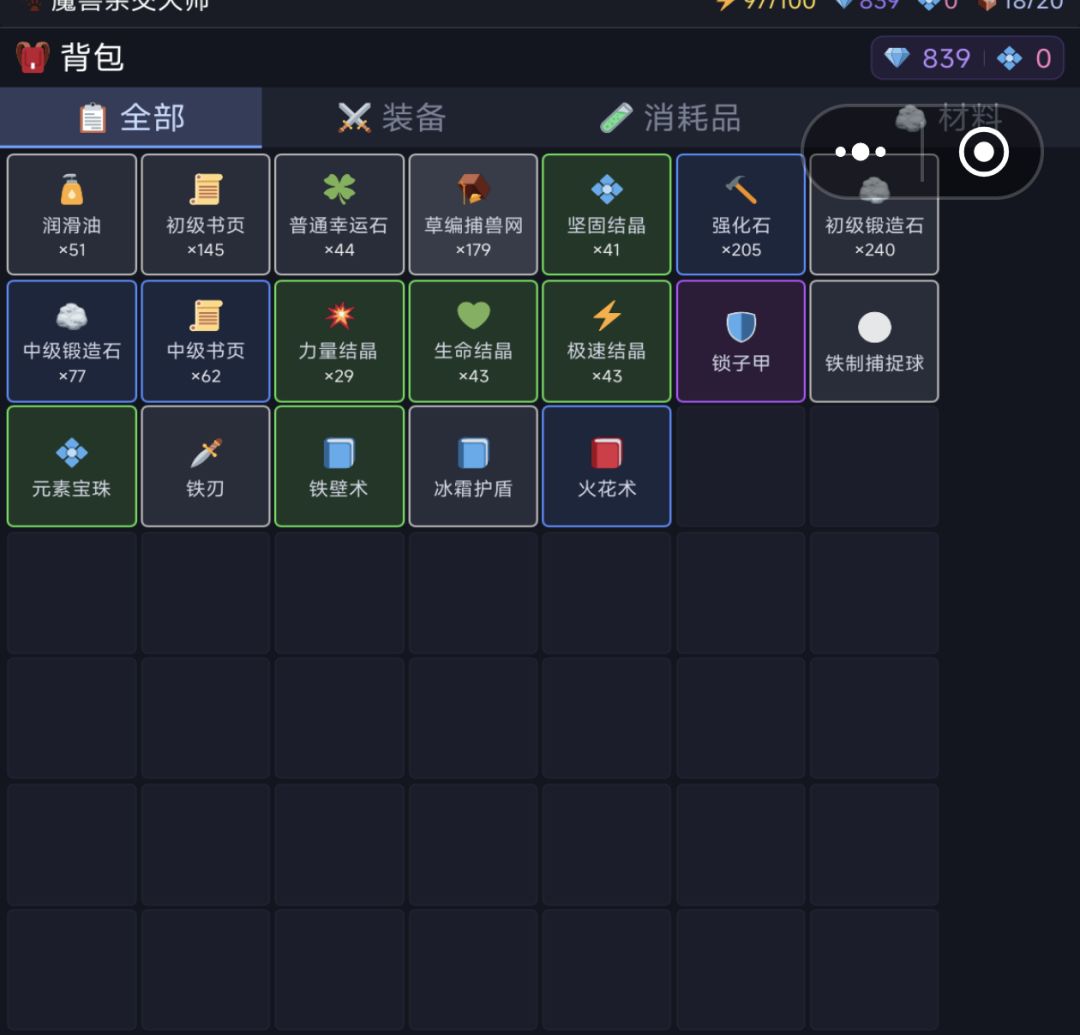Switch to the 全部 tab
The height and width of the screenshot is (1035, 1080).
[x=131, y=118]
